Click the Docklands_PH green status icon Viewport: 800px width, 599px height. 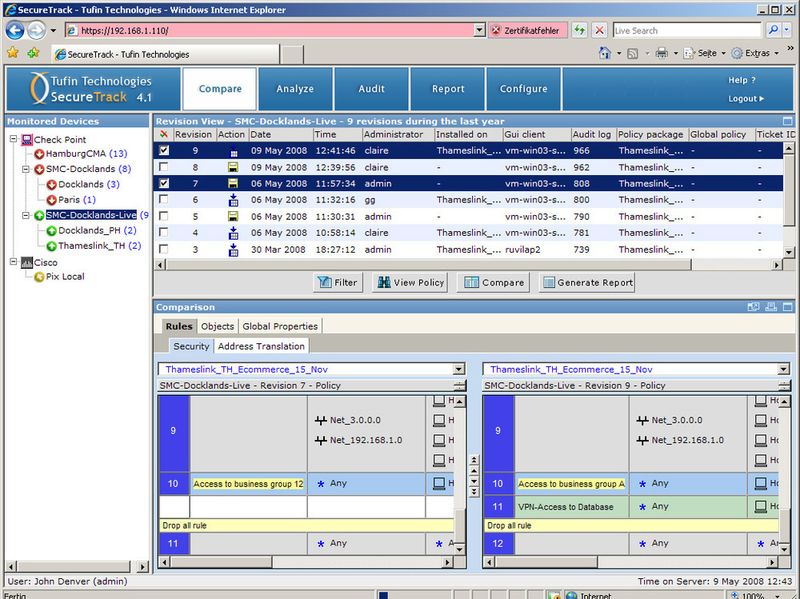pos(52,231)
